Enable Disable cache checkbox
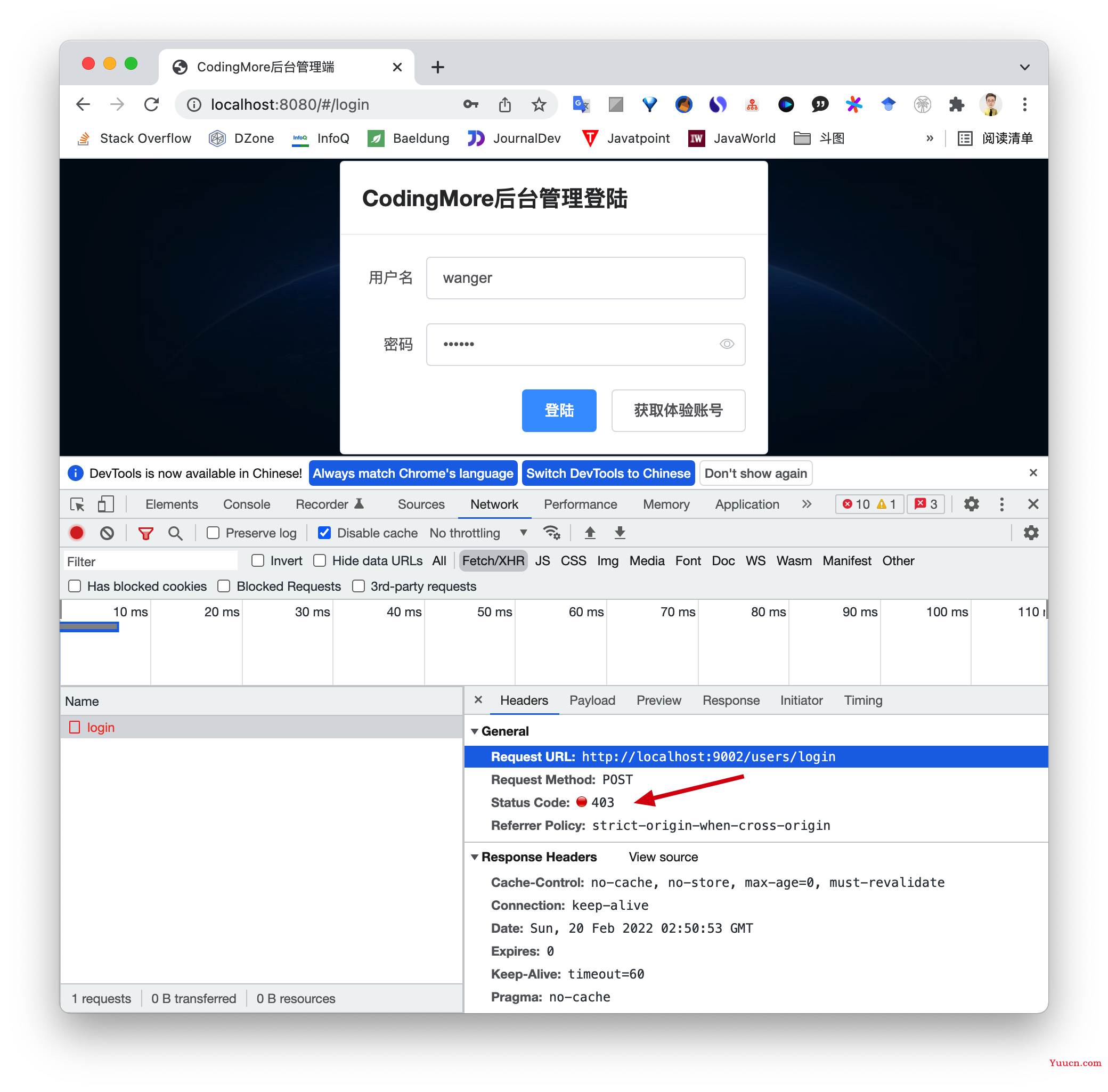The width and height of the screenshot is (1108, 1092). [322, 533]
